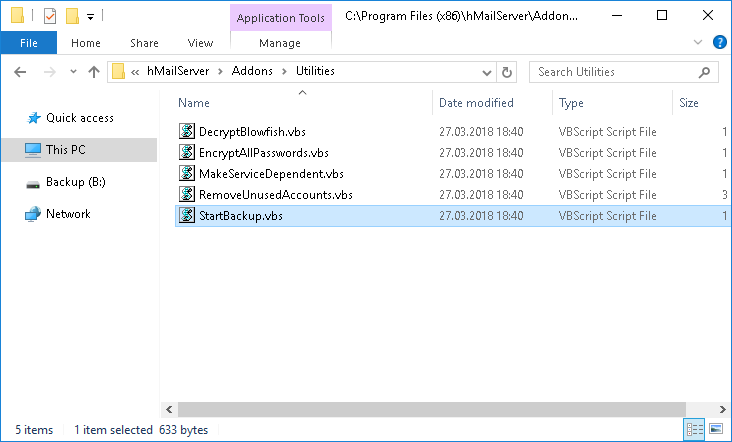This screenshot has width=732, height=442.
Task: Click the Type cell of RemoveUnusedAccounts.vbs
Action: click(607, 195)
